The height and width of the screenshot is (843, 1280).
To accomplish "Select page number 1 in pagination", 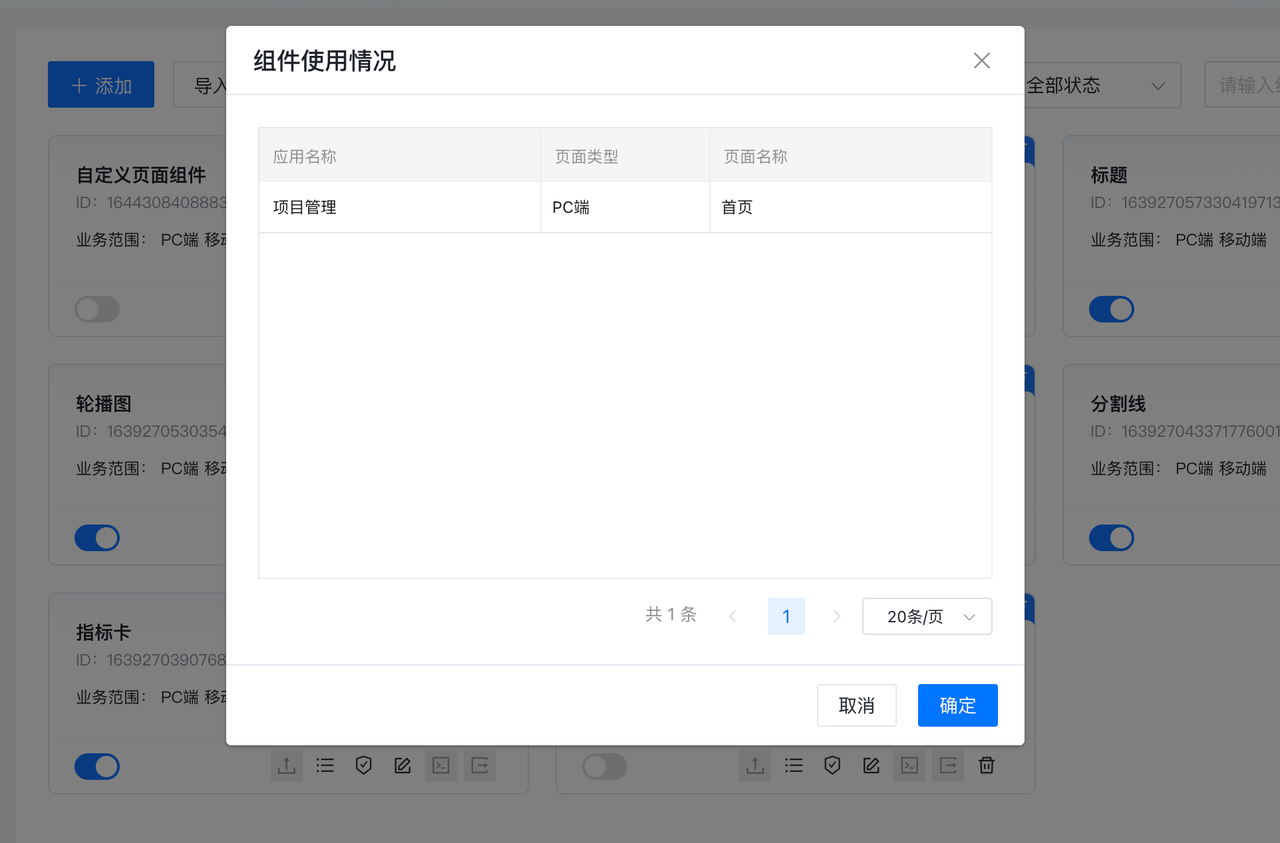I will tap(786, 617).
